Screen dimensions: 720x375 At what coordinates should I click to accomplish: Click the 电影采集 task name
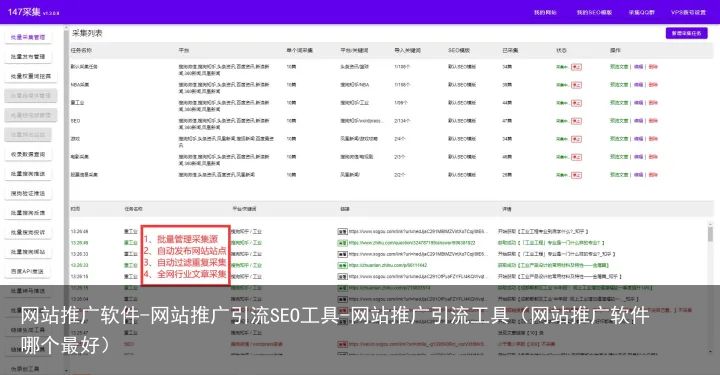click(79, 157)
